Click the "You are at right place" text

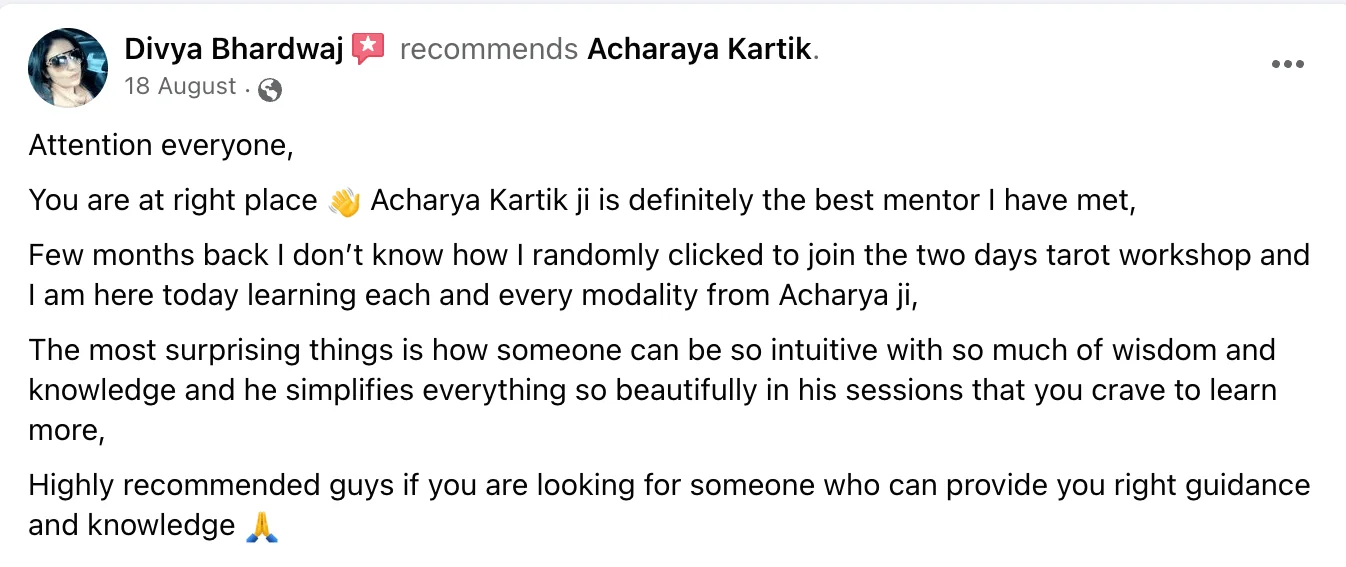click(173, 201)
